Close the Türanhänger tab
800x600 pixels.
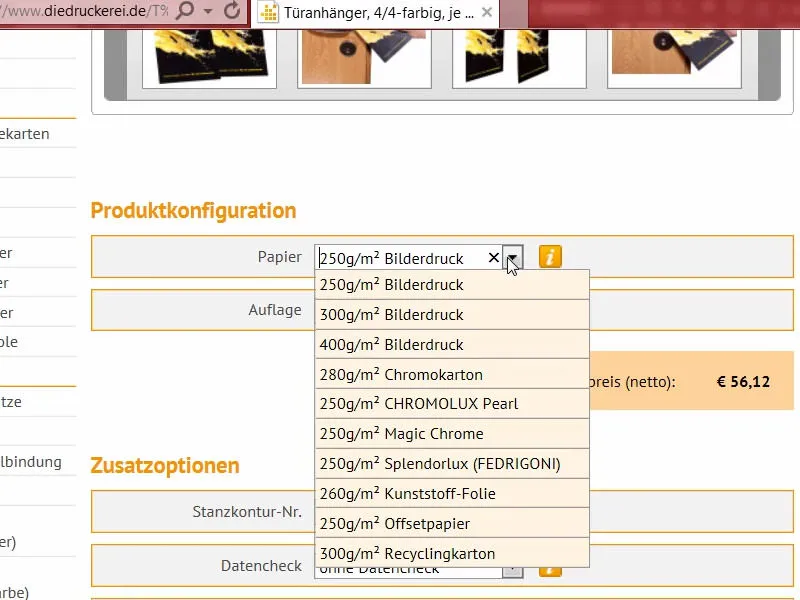click(487, 12)
